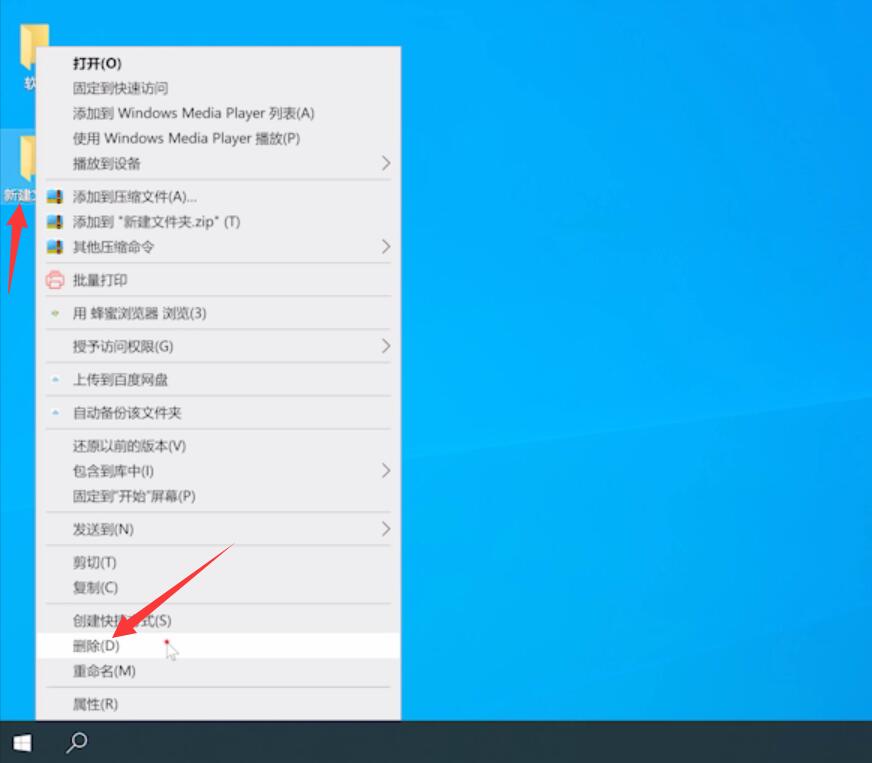Click the browser icon beside 用 蜂蜜浏览器 浏览

pyautogui.click(x=55, y=313)
